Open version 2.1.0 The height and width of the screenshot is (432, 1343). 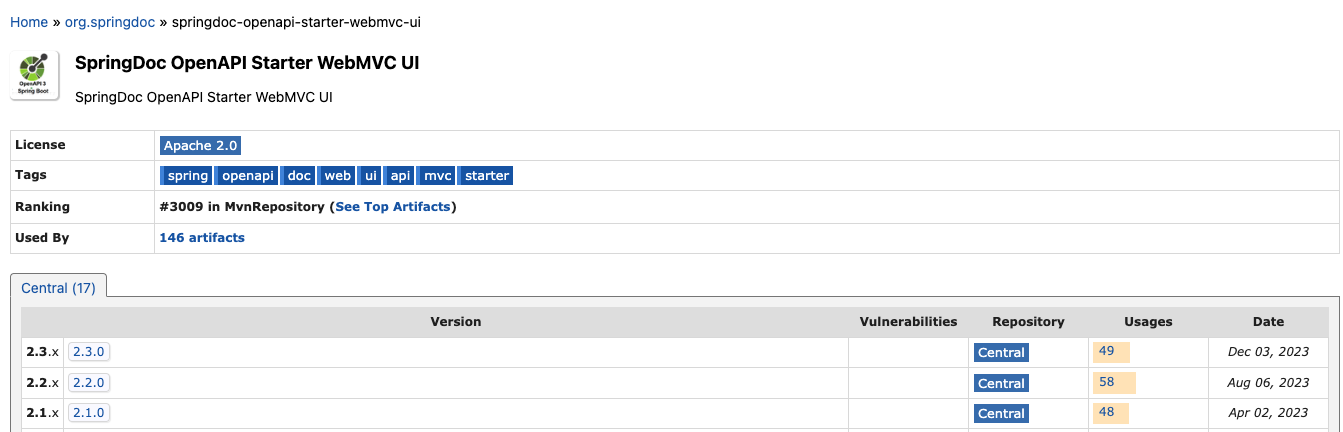[x=89, y=413]
